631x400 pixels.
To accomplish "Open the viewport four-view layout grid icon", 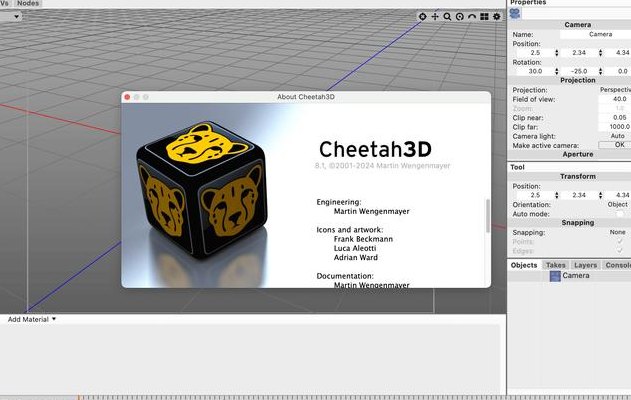I will pos(485,16).
